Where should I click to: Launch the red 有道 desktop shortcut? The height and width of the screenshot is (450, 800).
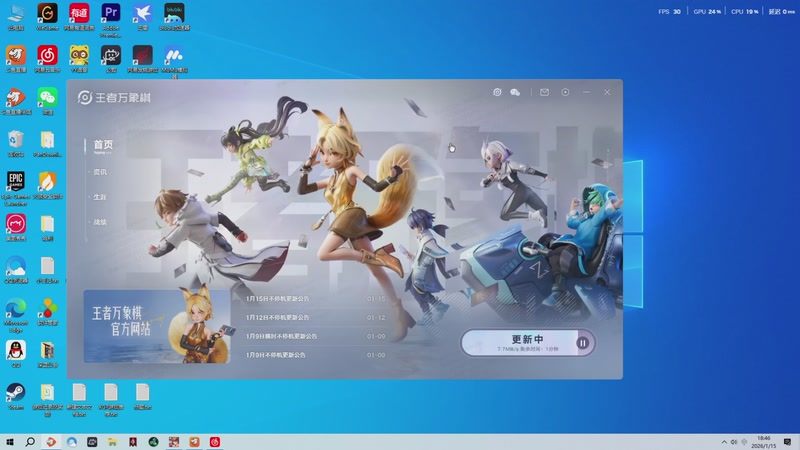click(x=79, y=17)
